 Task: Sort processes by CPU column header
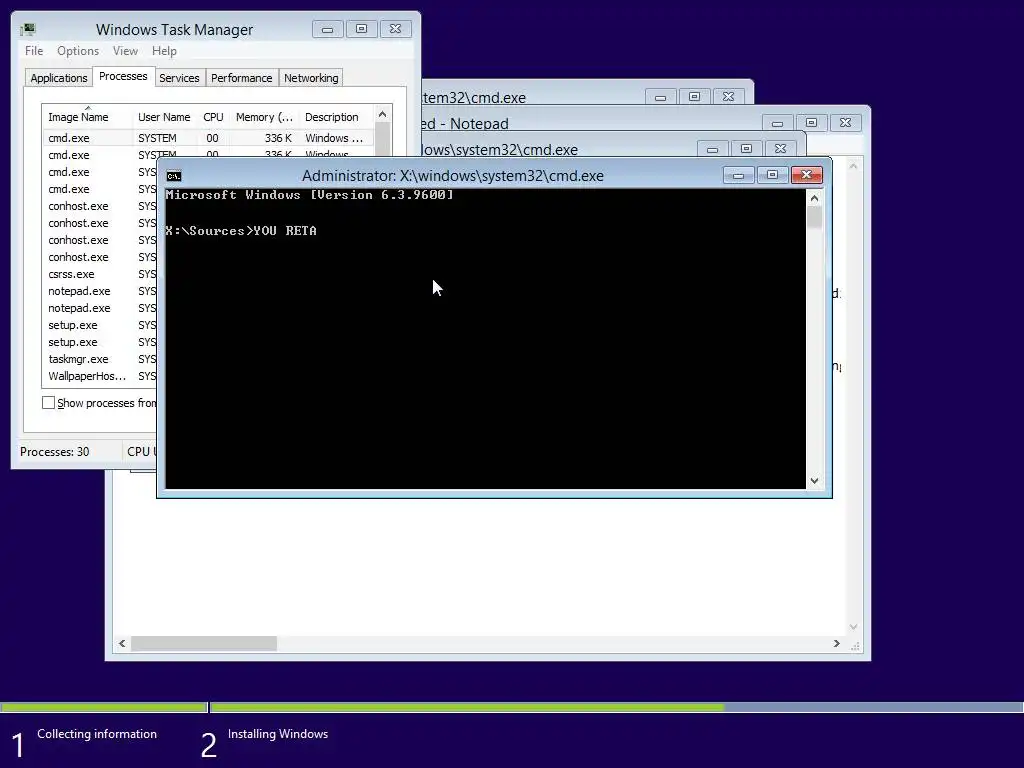[213, 117]
